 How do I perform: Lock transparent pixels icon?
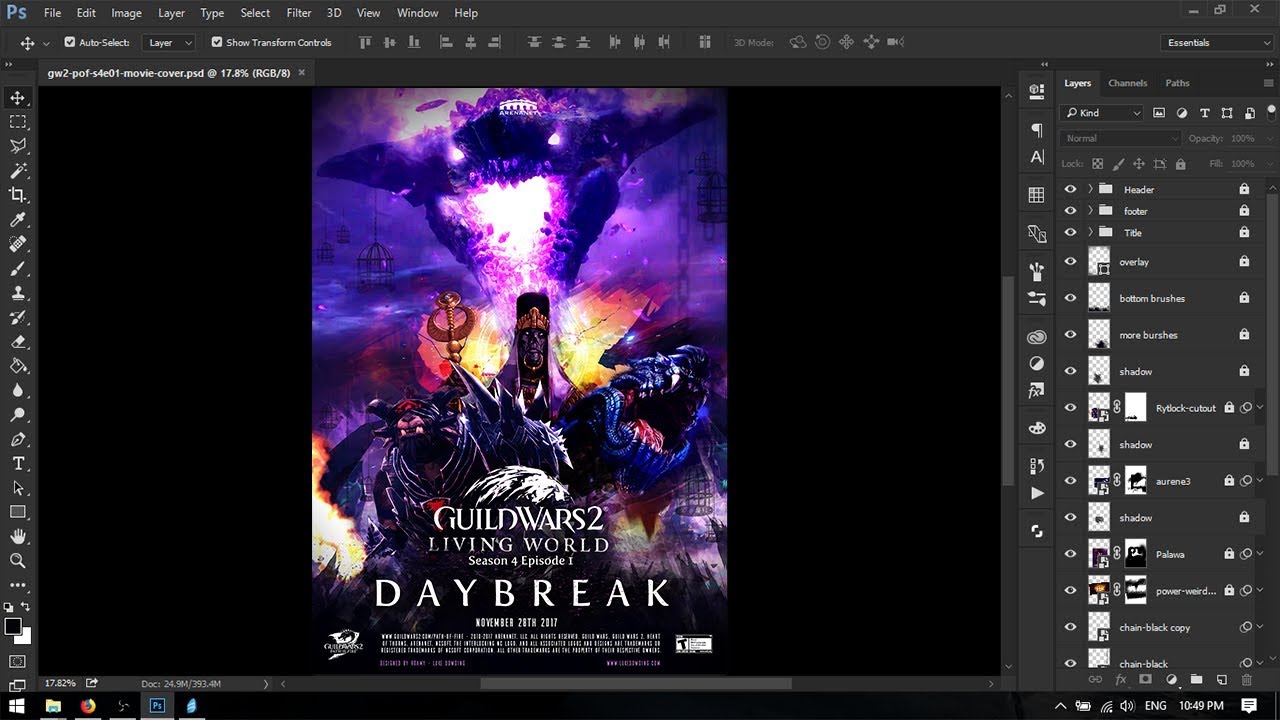tap(1097, 164)
